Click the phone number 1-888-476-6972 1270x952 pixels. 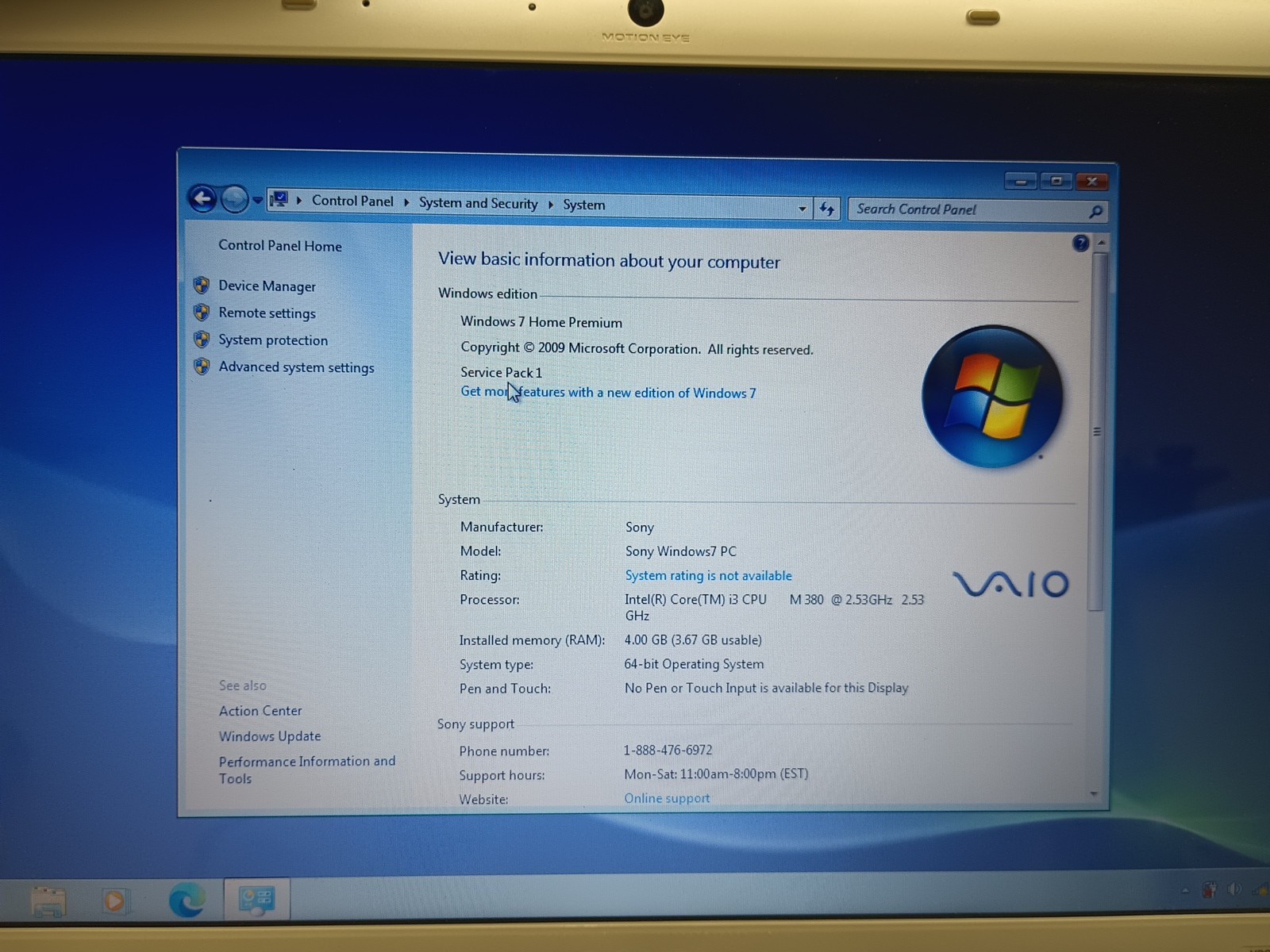668,750
